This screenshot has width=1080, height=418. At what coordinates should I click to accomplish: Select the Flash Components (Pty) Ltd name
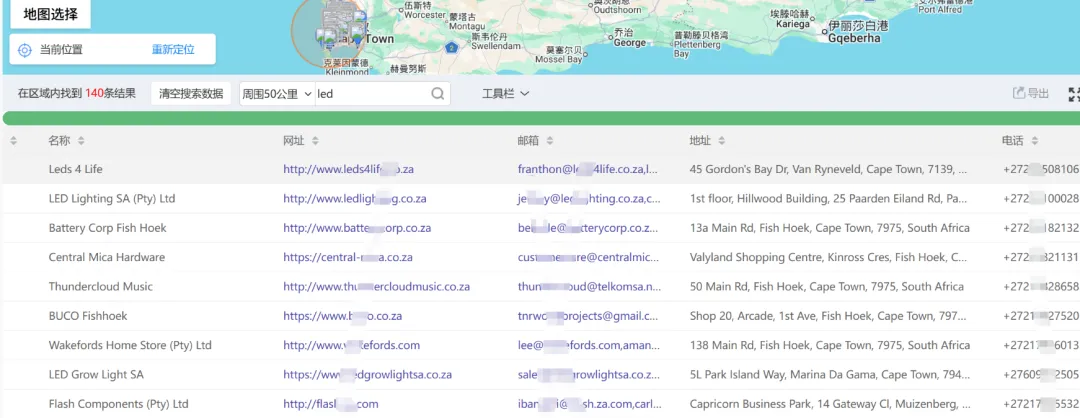coord(118,404)
